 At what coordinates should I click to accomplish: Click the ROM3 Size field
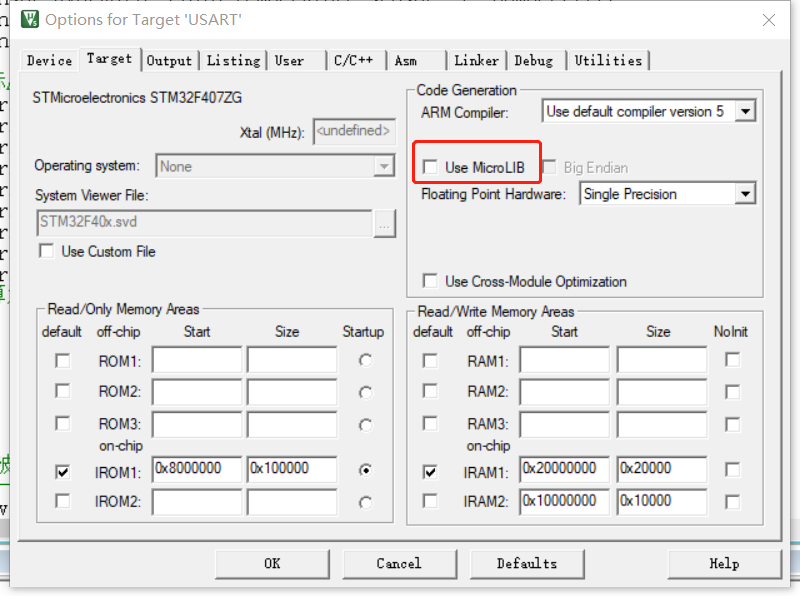tap(292, 425)
